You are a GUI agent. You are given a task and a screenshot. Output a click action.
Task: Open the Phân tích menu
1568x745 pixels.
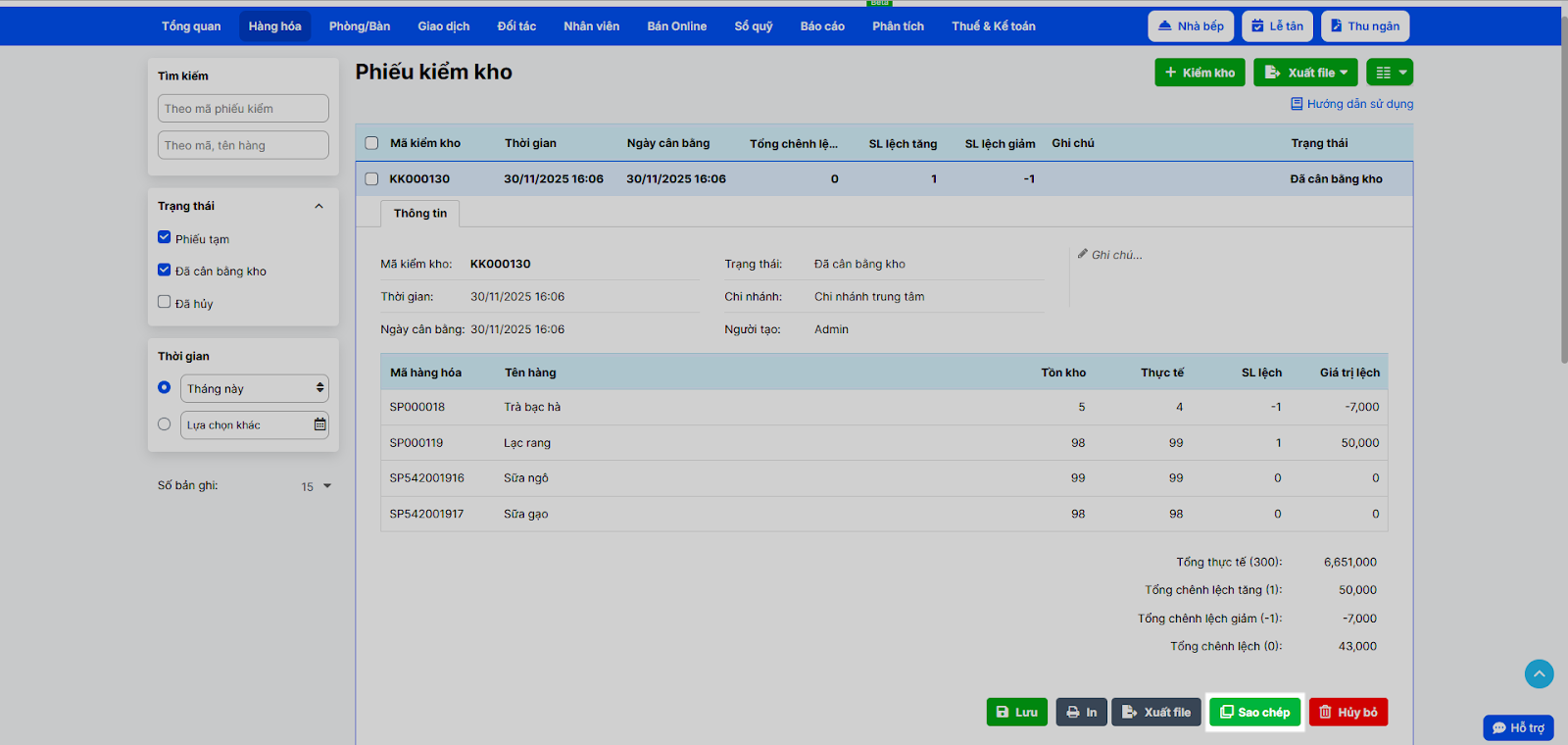899,26
